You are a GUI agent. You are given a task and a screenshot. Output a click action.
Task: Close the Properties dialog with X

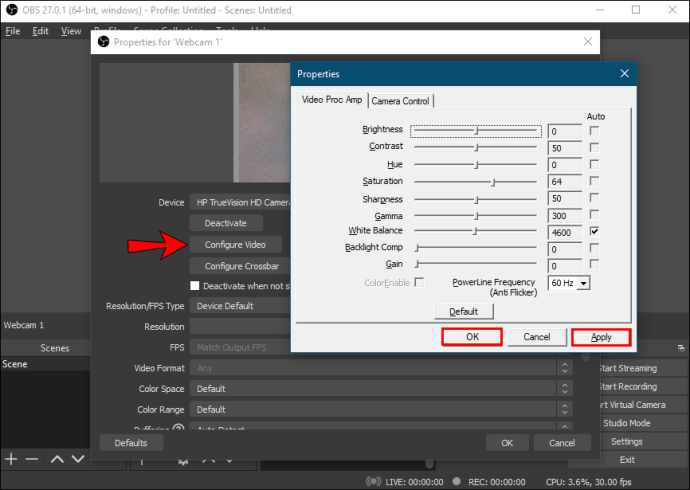coord(624,73)
